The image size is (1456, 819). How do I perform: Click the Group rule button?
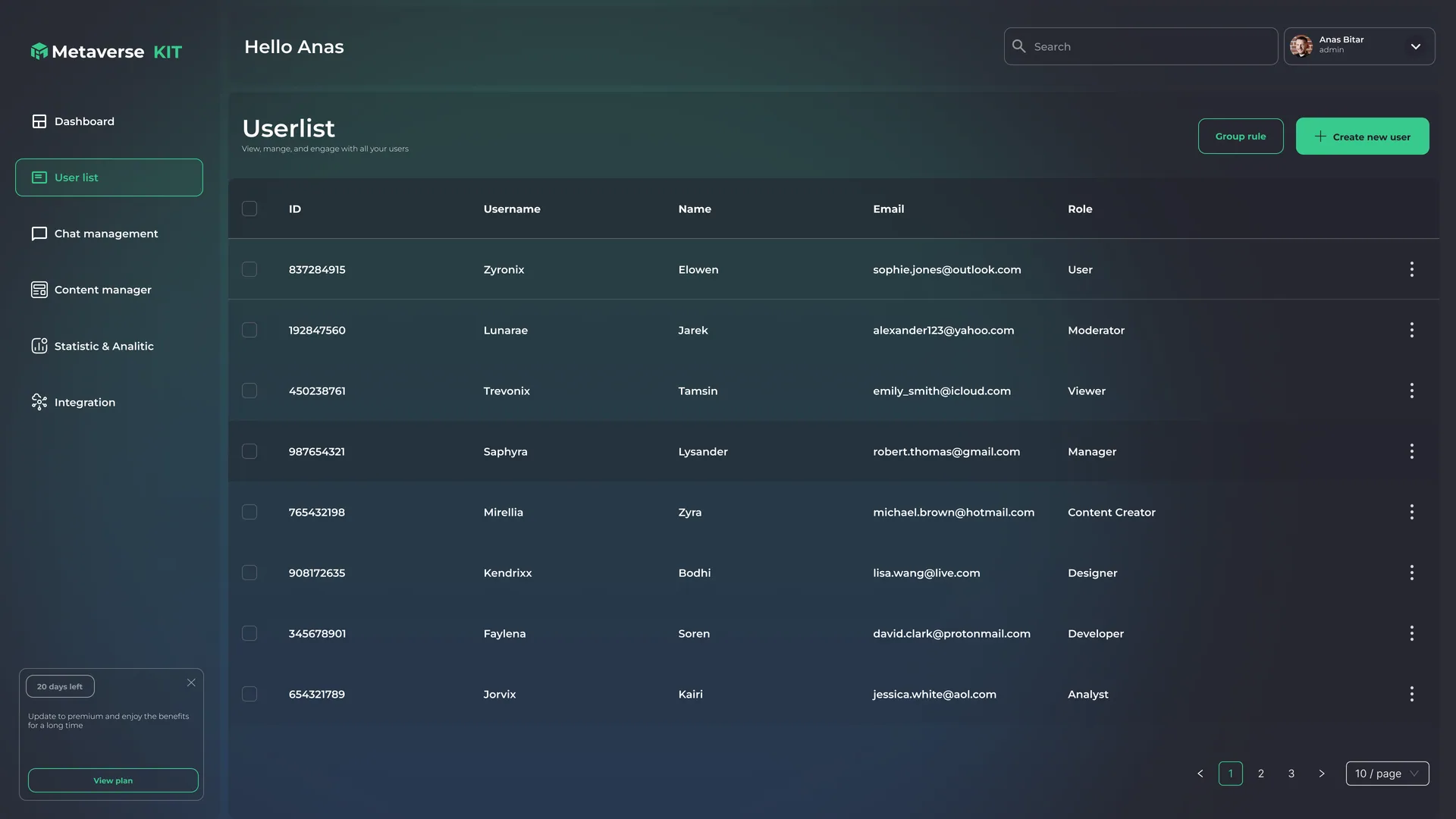1241,136
